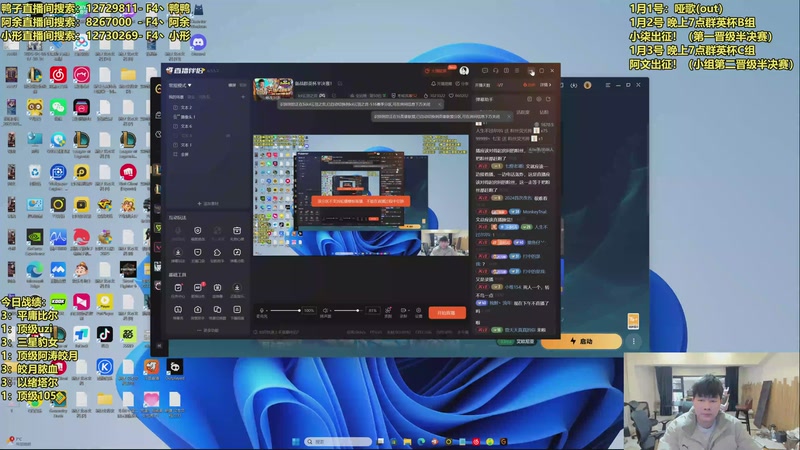Mute the speaker icon in the control bar
800x450 pixels.
pos(324,310)
